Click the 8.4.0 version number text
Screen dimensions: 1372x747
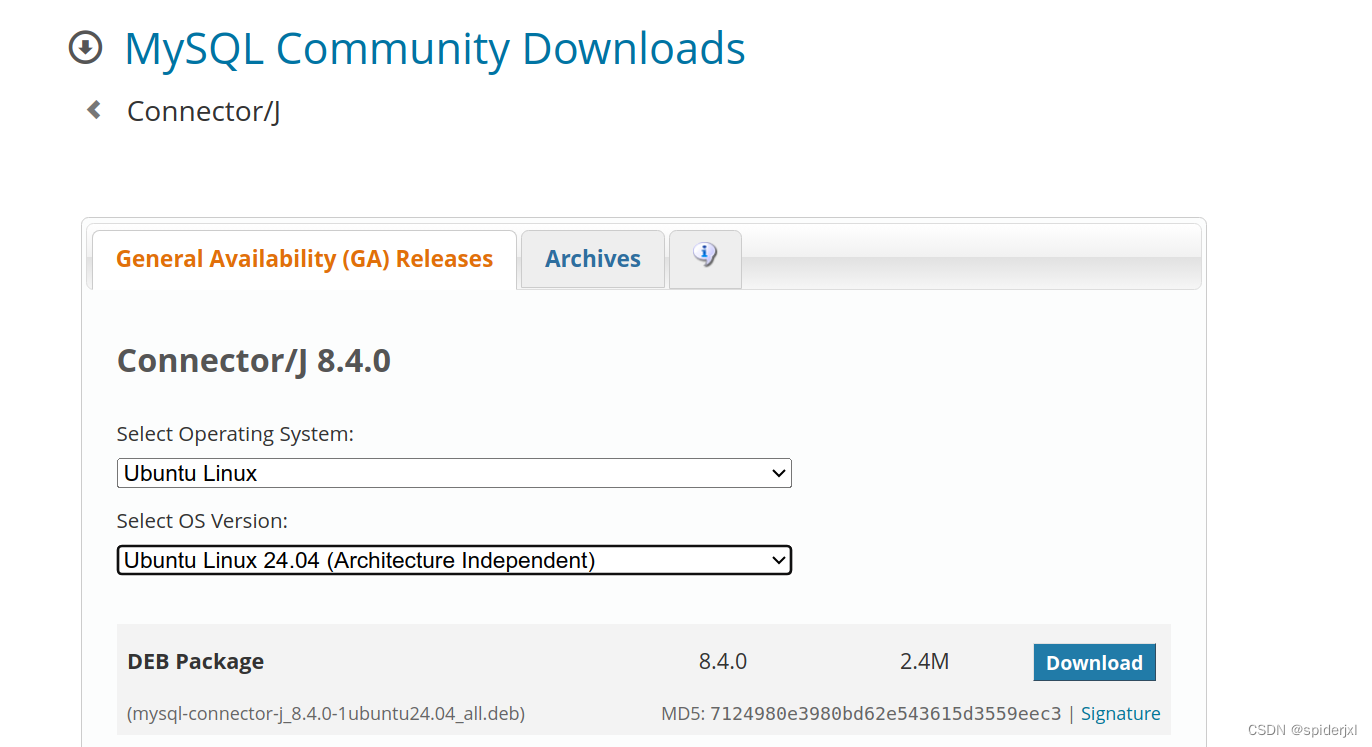[x=723, y=661]
